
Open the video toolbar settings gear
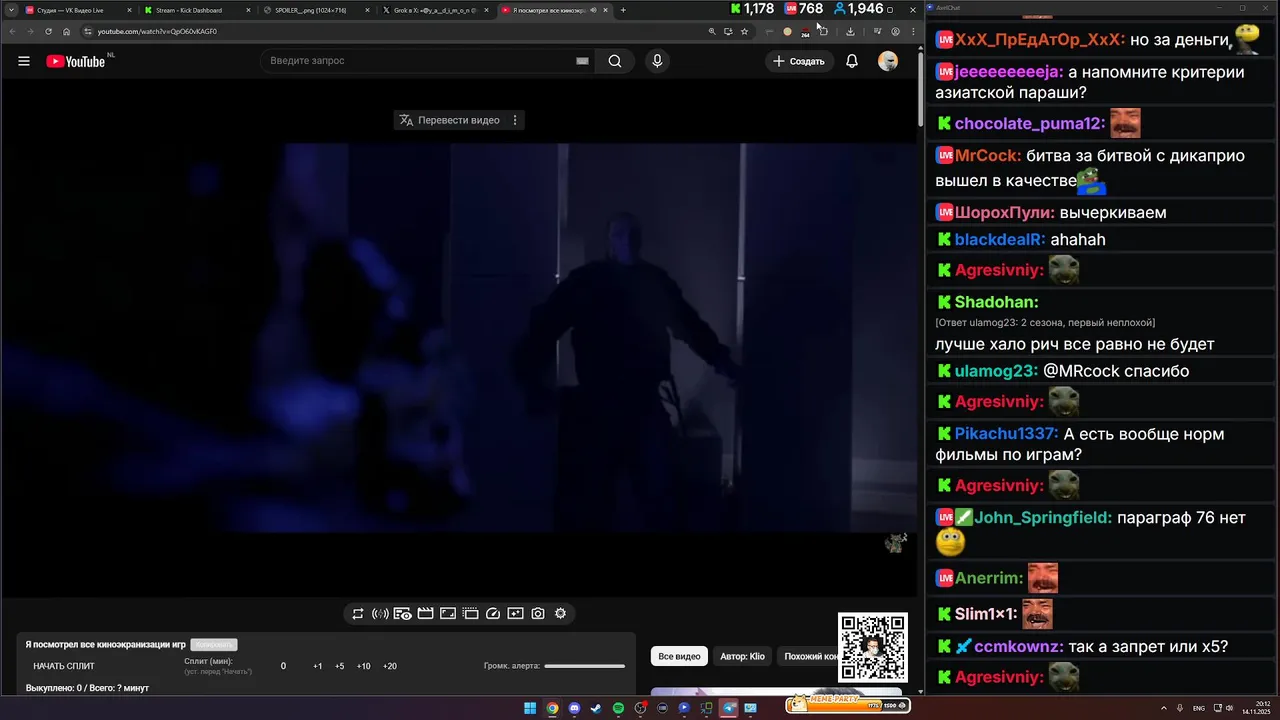[x=560, y=614]
